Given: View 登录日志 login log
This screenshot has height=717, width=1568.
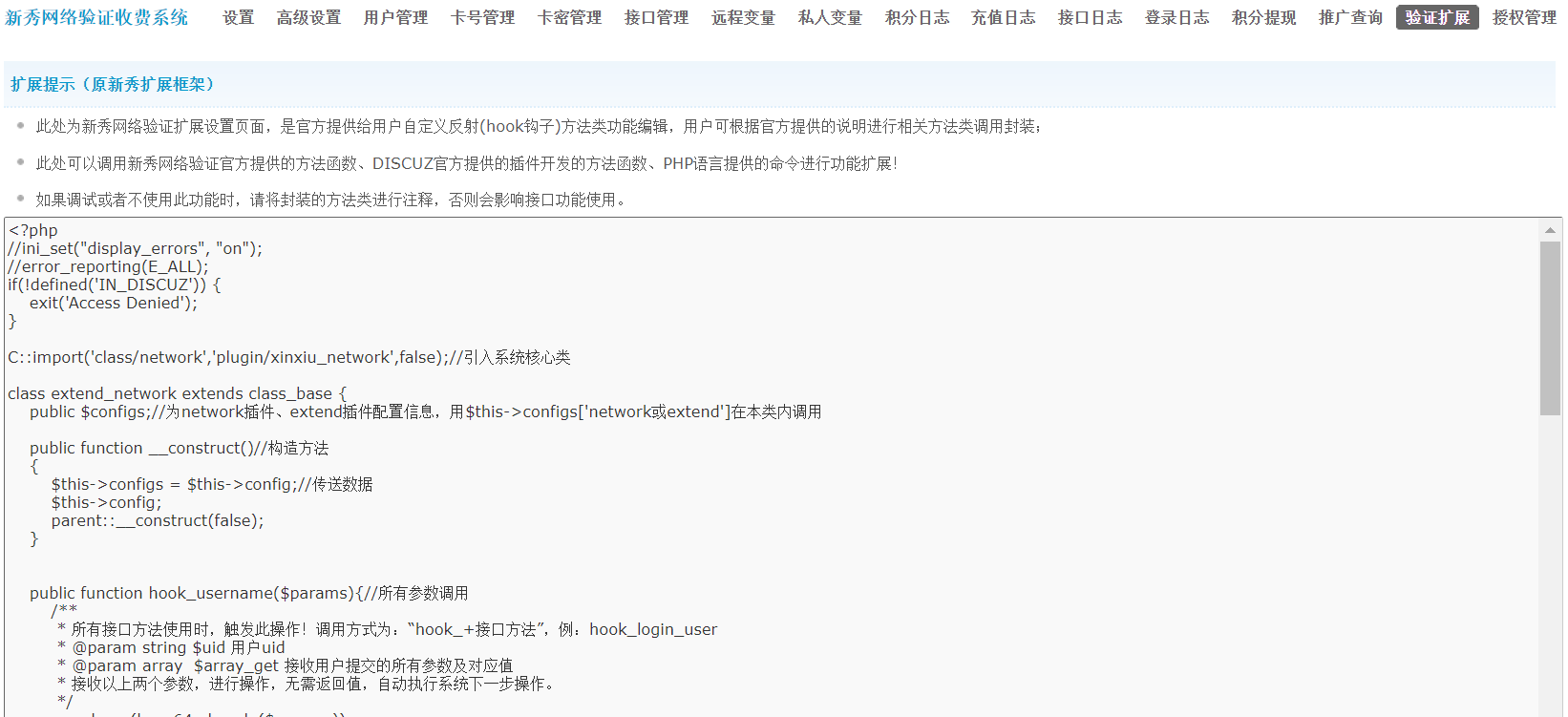Looking at the screenshot, I should click(x=1176, y=17).
